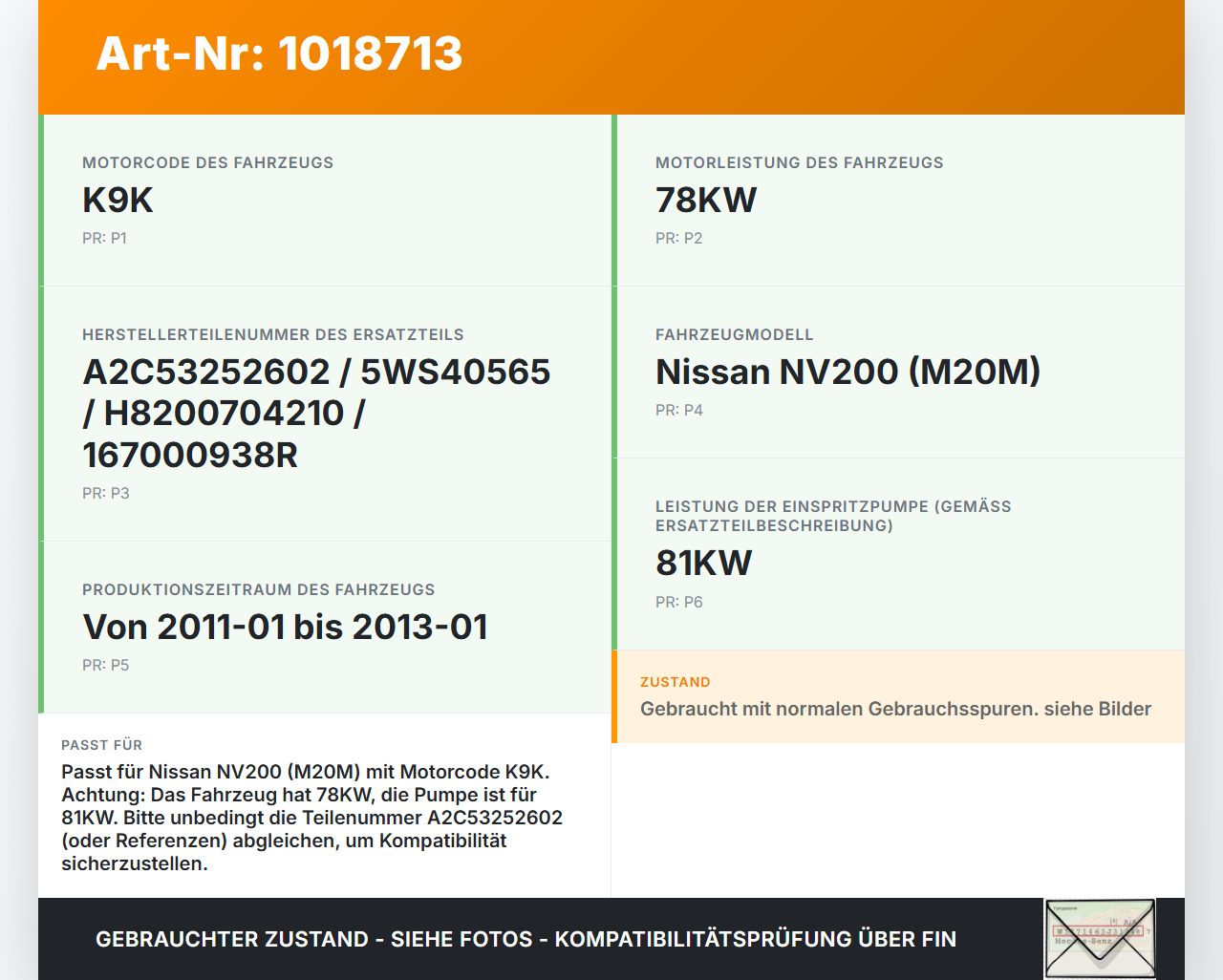The image size is (1223, 980).
Task: Click the PR: P6 reference label
Action: (x=678, y=603)
